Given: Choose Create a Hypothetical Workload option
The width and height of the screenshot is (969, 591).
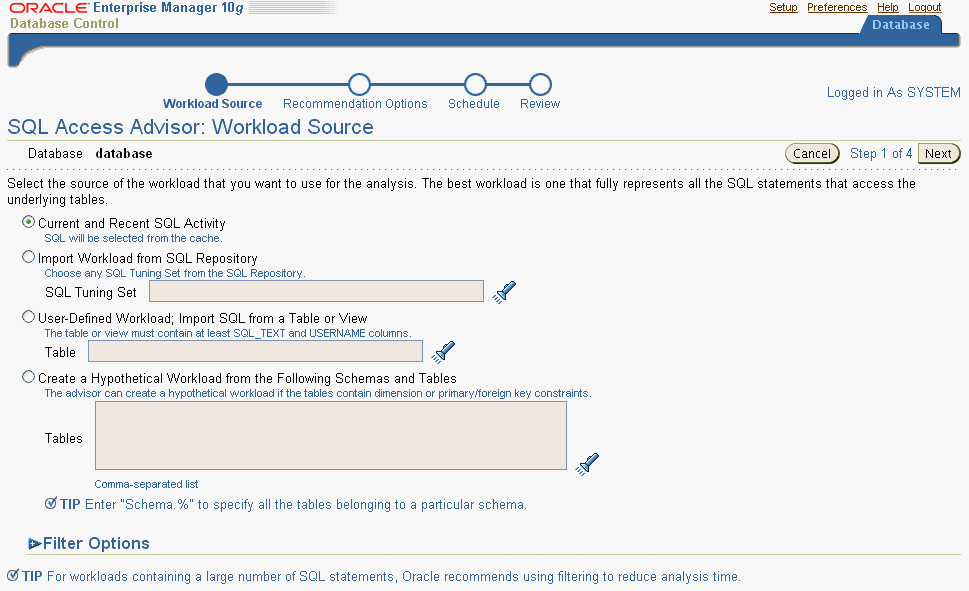Looking at the screenshot, I should click(28, 377).
